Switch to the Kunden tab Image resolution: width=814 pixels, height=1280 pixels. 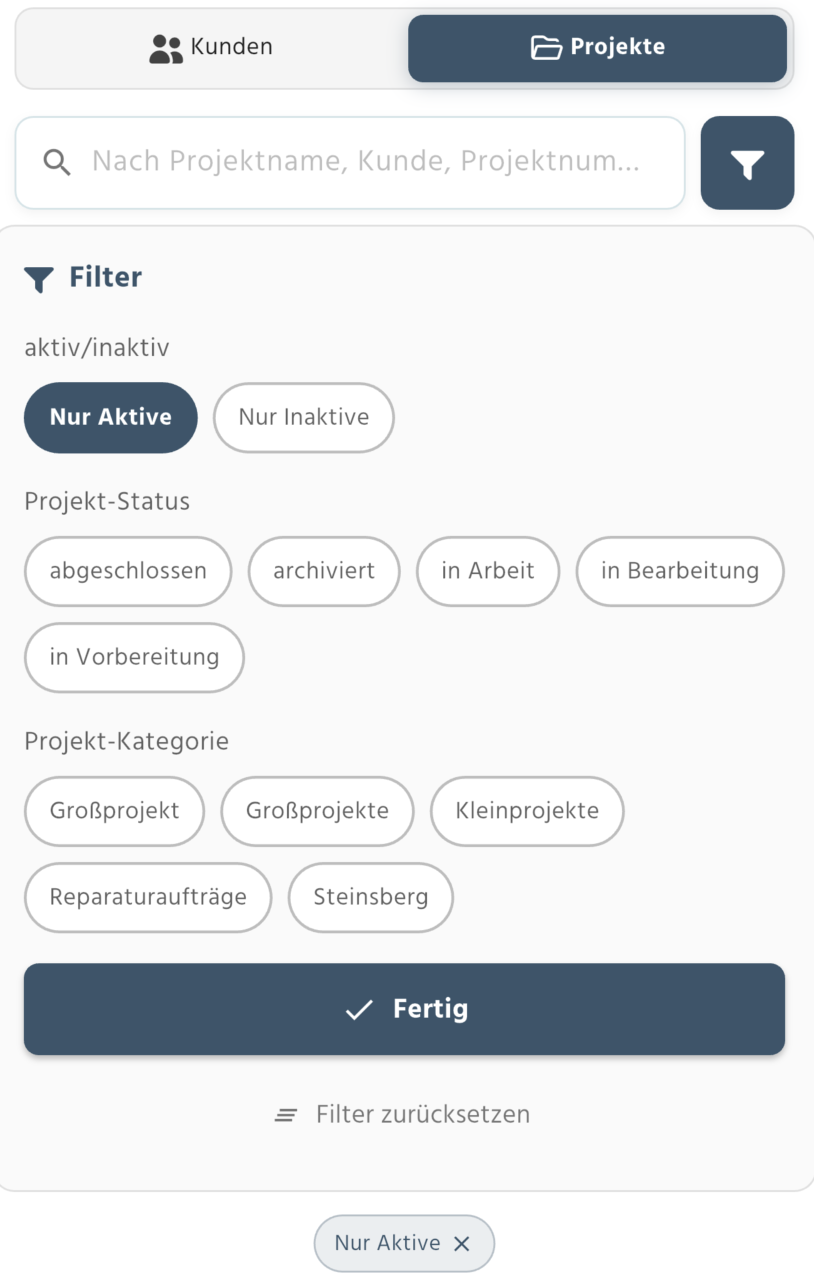[x=211, y=48]
